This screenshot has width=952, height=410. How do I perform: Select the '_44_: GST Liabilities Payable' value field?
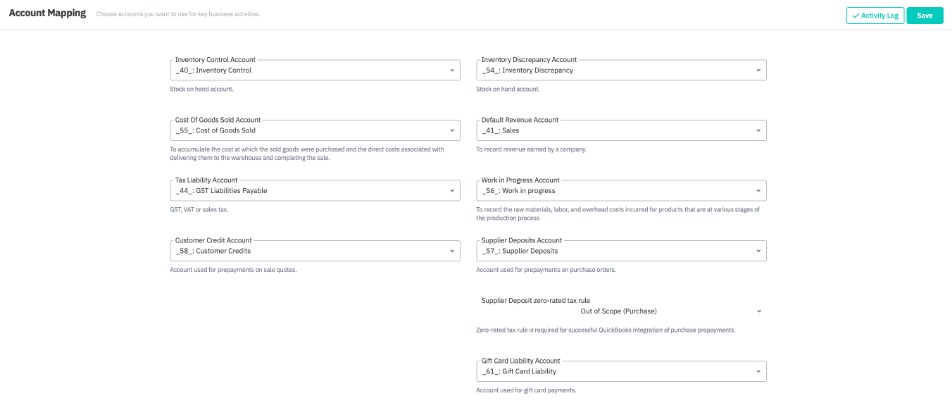click(x=300, y=191)
